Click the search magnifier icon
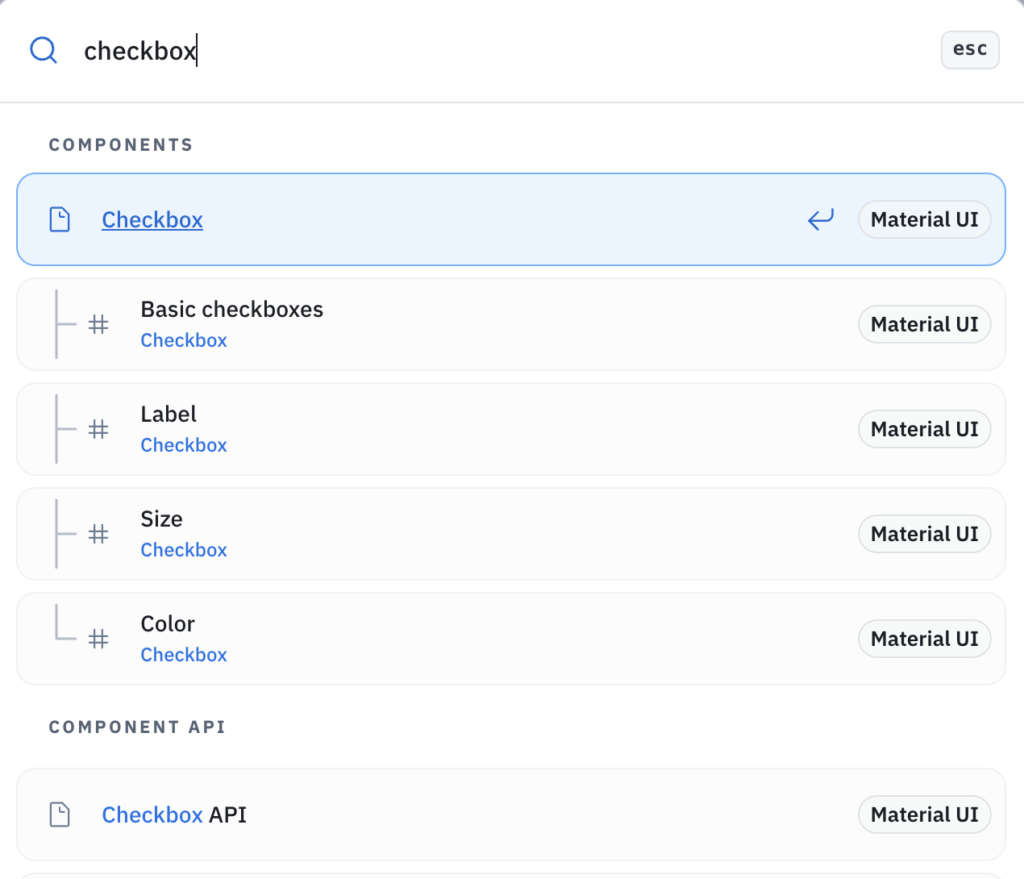This screenshot has width=1024, height=879. (43, 50)
